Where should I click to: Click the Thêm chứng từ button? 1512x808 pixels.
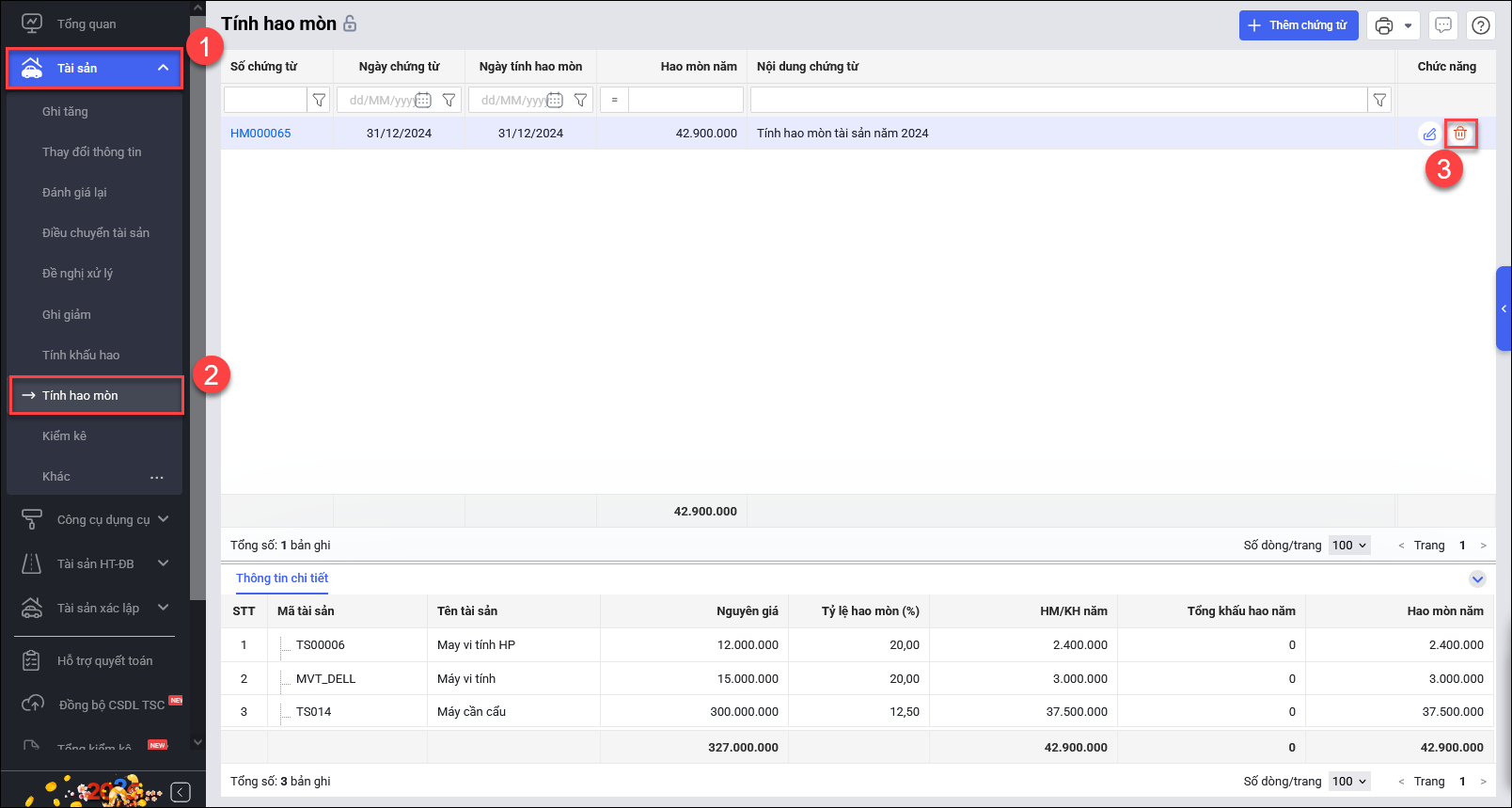1298,25
